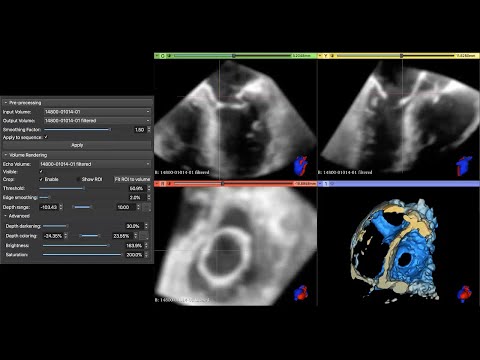Viewport: 480px width, 360px height.
Task: Adjust the Depth coloring range slider
Action: (x=90, y=236)
